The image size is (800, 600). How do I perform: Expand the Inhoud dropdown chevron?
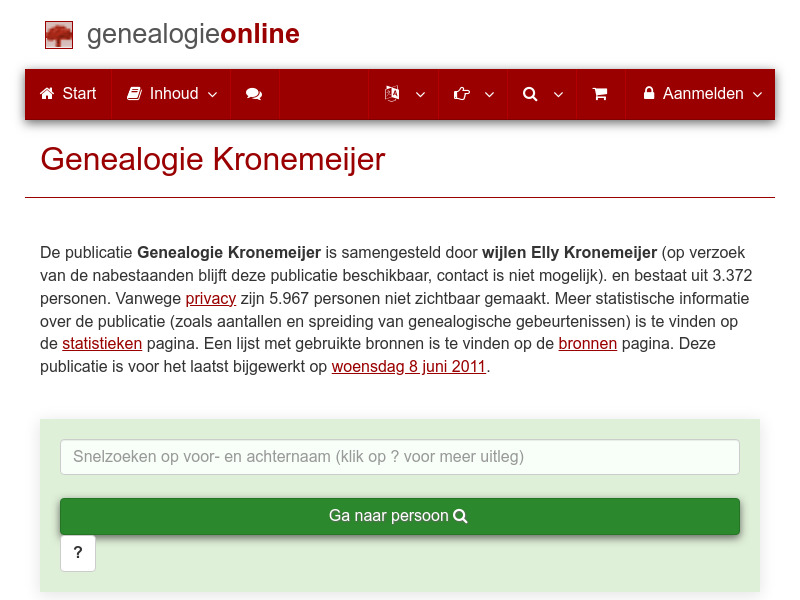pyautogui.click(x=211, y=95)
